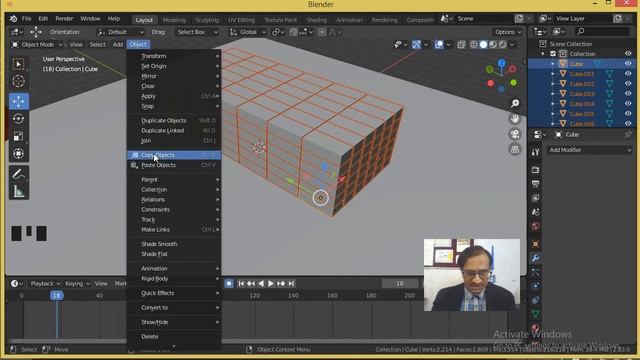Hide Cube.003 with its eye icon
The image size is (640, 360).
point(628,94)
